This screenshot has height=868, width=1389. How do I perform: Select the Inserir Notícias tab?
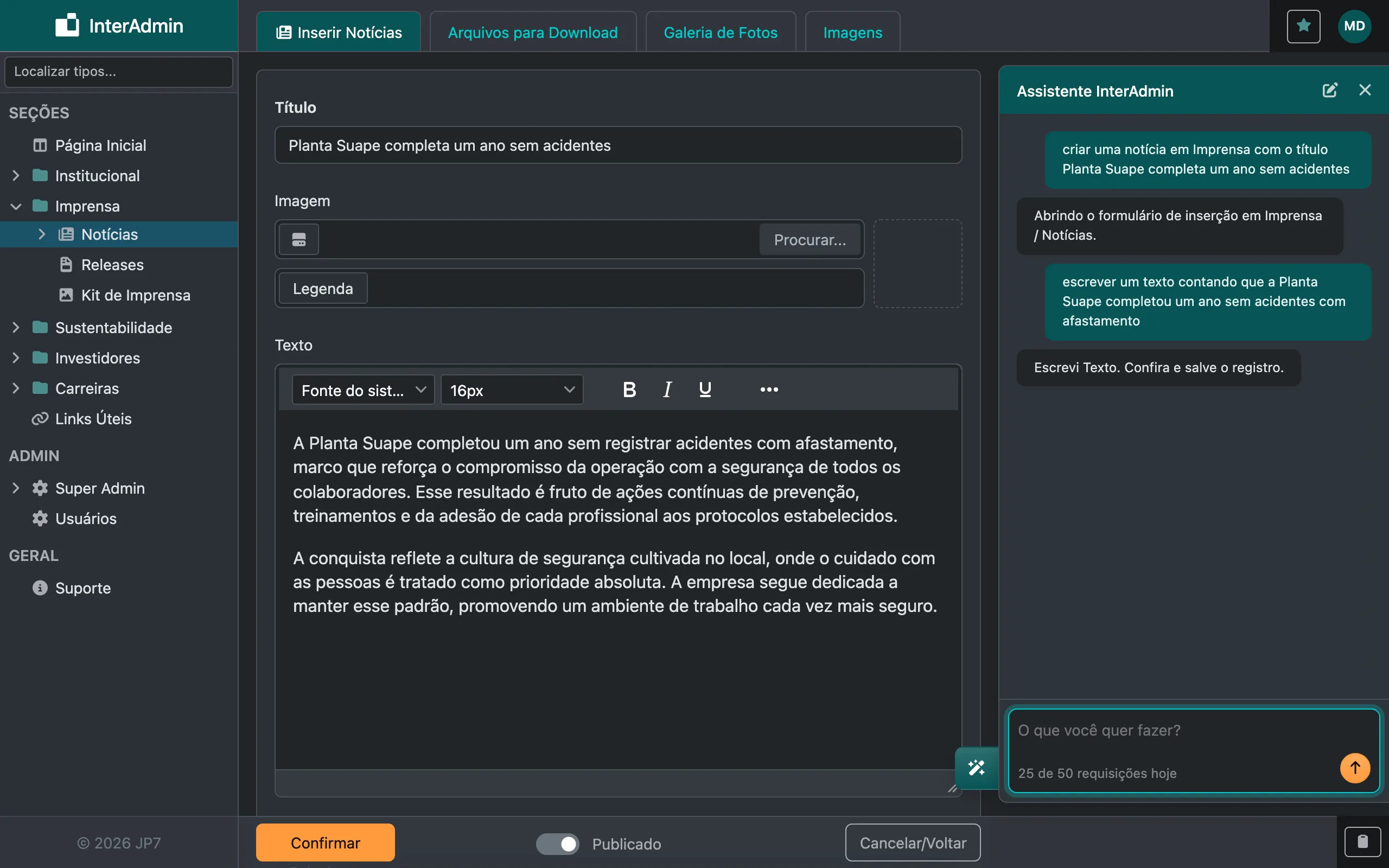[339, 32]
